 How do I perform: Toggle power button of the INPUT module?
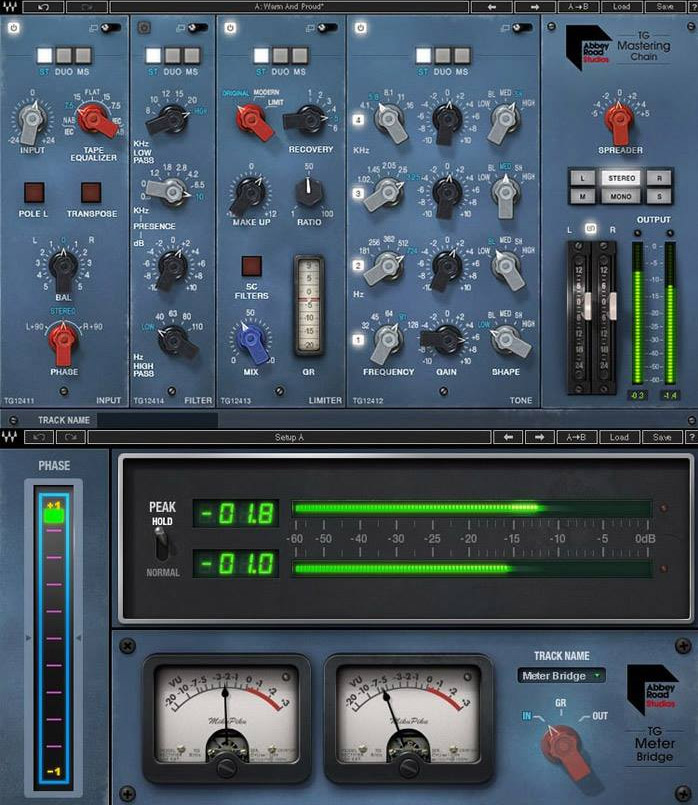13,27
